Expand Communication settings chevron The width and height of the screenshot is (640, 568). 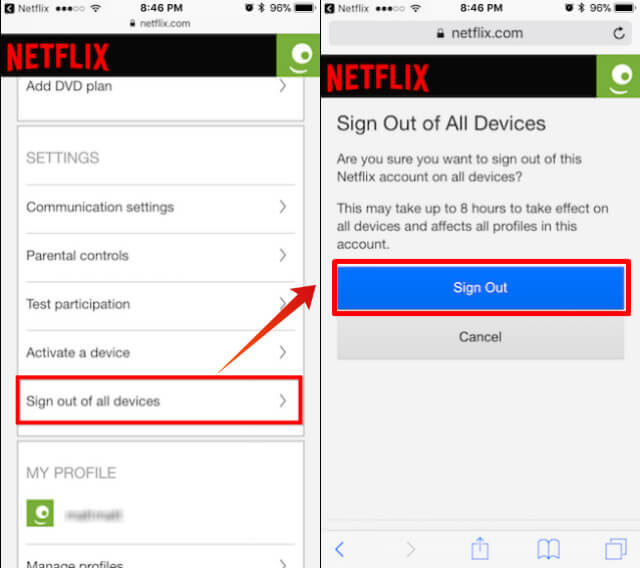(282, 207)
